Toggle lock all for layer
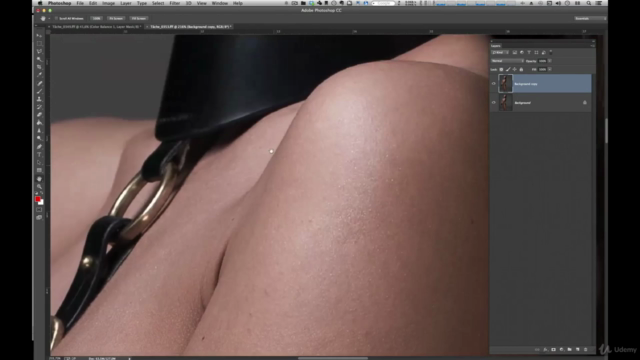The width and height of the screenshot is (640, 360). click(x=521, y=69)
